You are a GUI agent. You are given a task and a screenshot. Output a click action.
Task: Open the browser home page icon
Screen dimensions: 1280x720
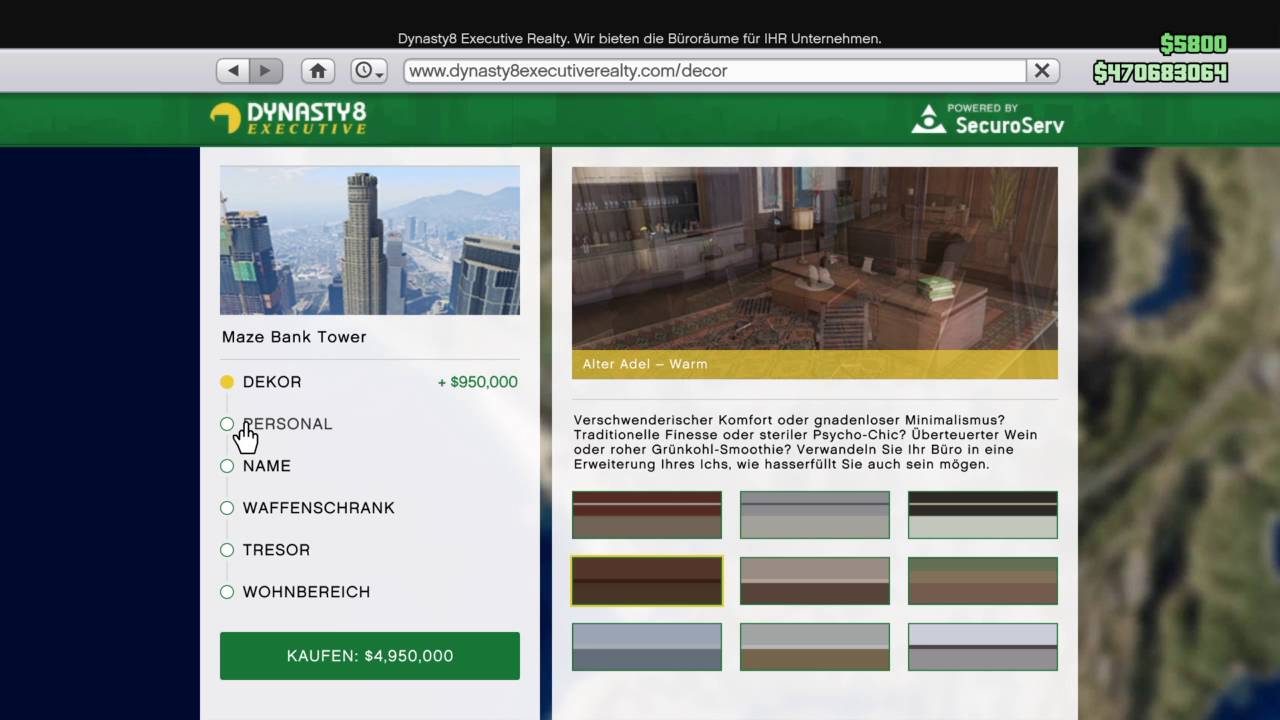318,71
